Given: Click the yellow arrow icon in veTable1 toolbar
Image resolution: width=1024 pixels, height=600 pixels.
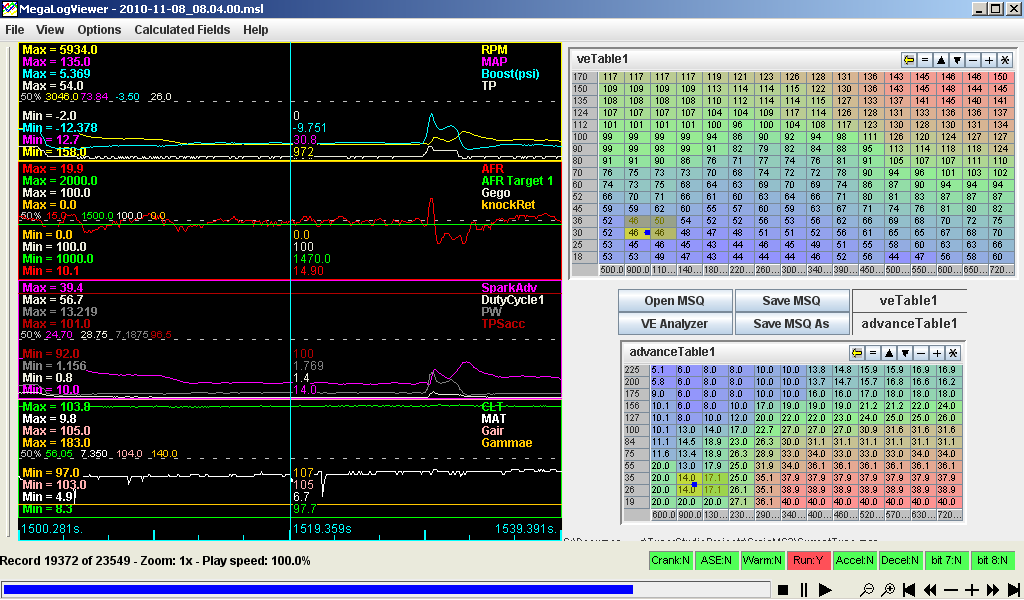Looking at the screenshot, I should pyautogui.click(x=908, y=60).
